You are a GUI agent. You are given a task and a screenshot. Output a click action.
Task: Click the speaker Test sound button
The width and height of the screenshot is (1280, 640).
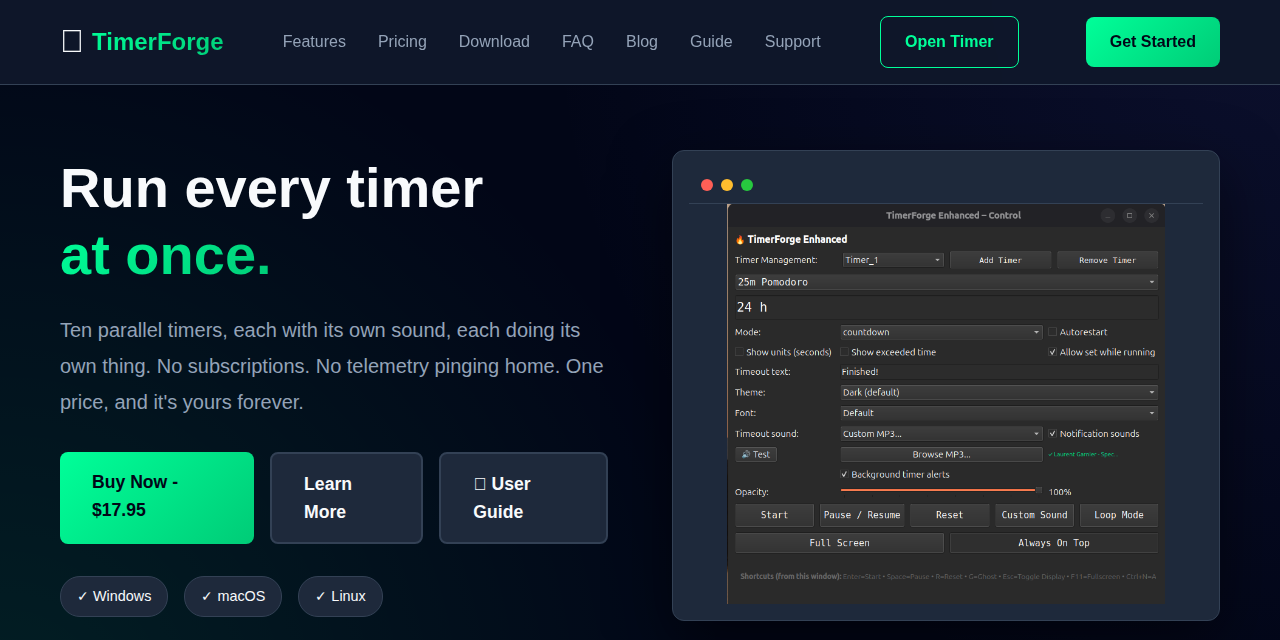click(x=756, y=454)
